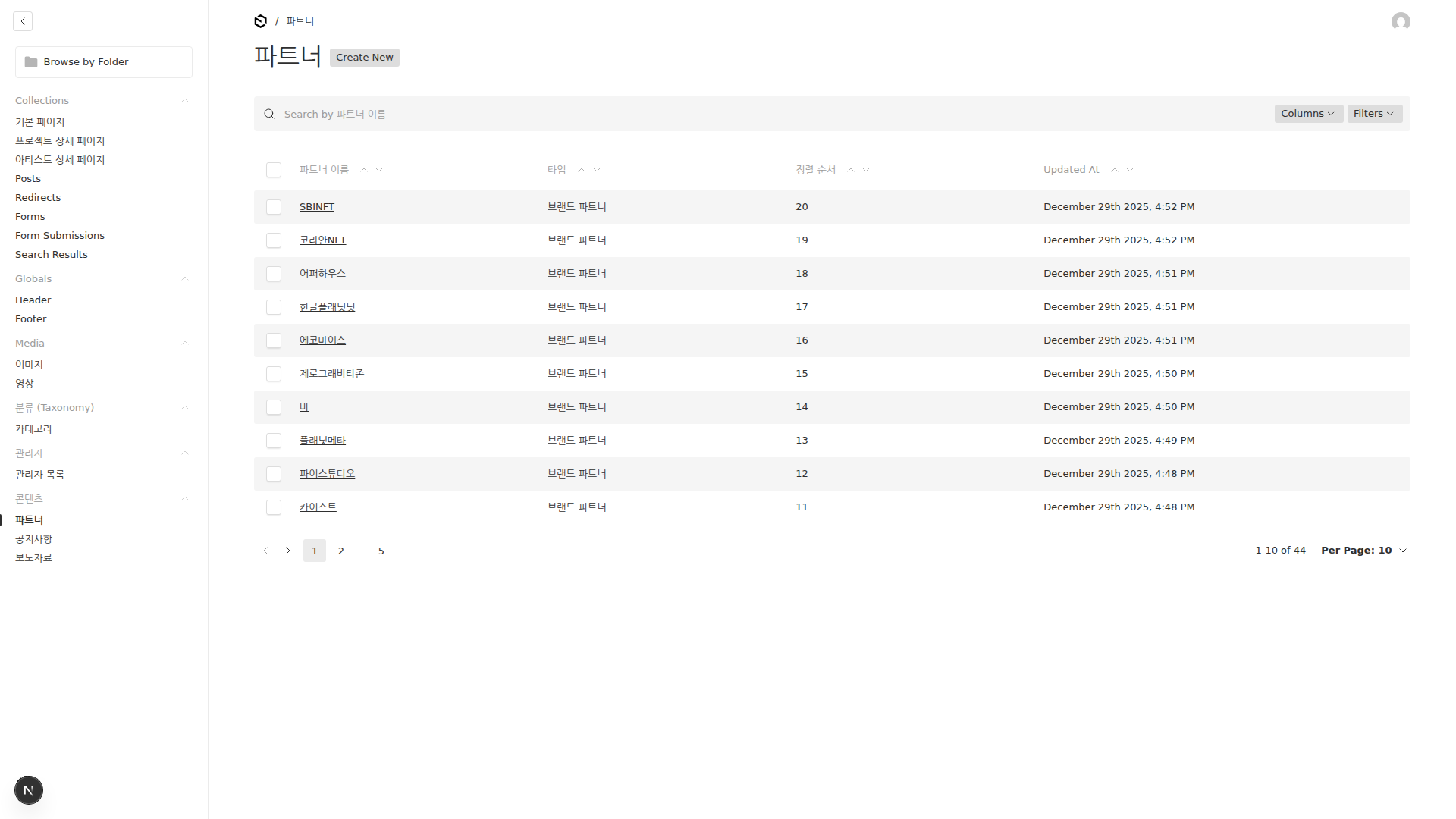Image resolution: width=1456 pixels, height=819 pixels.
Task: Sort 파트너 이름 column ascending arrow
Action: tap(364, 170)
